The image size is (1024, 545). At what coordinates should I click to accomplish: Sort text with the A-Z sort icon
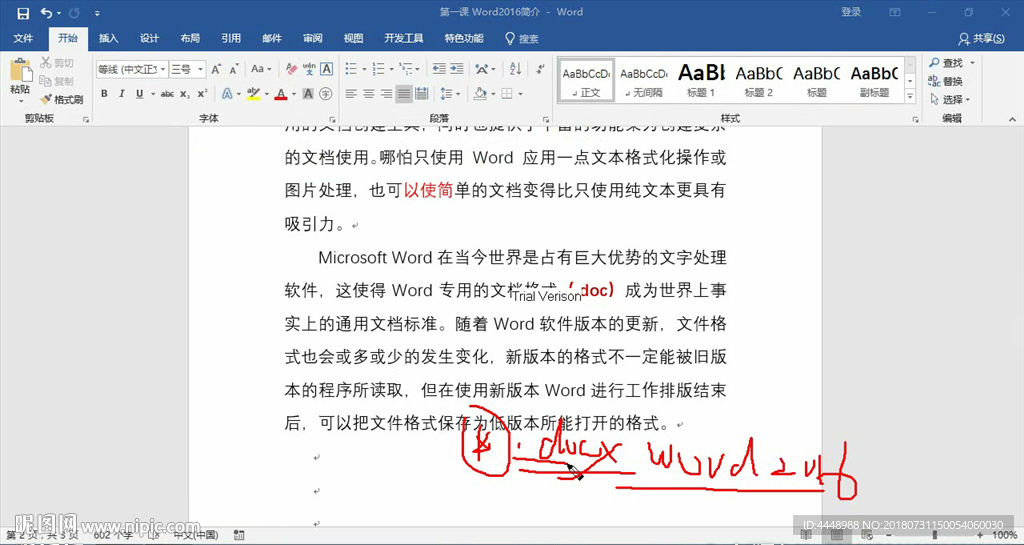point(515,69)
